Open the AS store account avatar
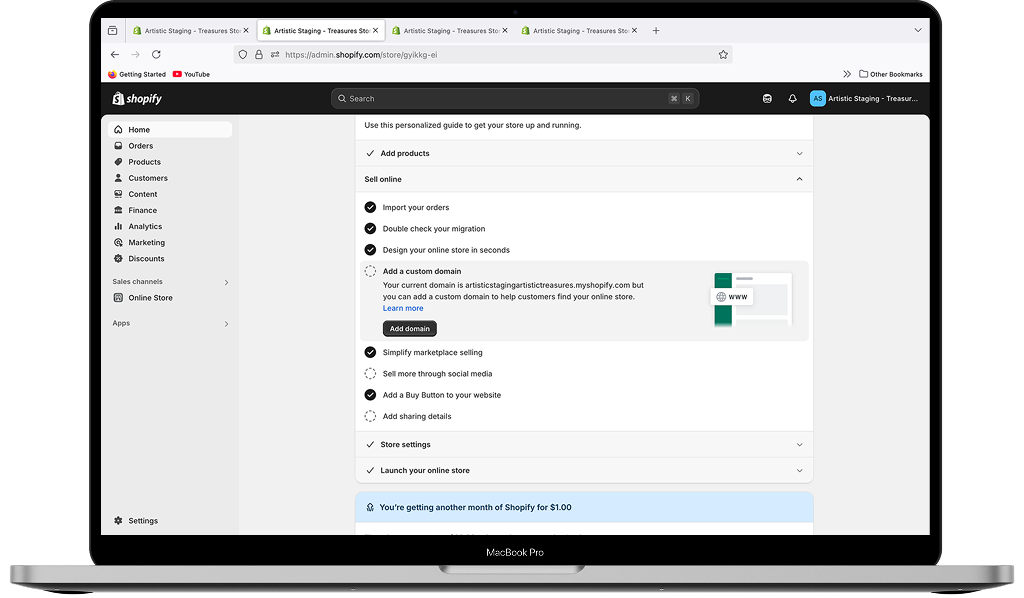1024x598 pixels. [818, 99]
